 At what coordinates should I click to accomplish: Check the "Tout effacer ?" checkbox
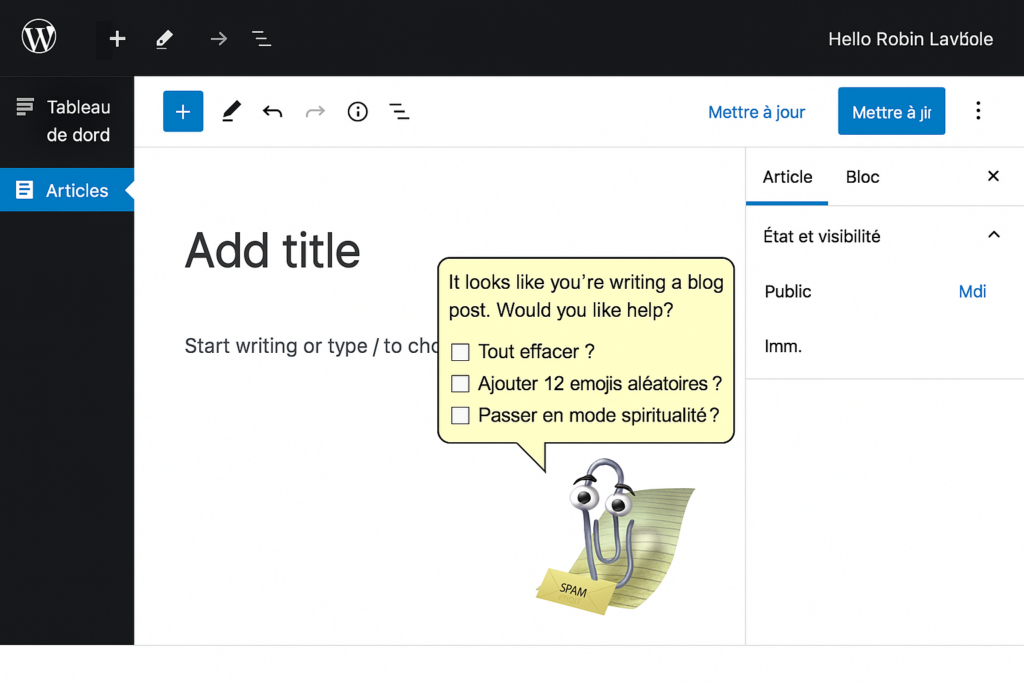click(x=460, y=352)
